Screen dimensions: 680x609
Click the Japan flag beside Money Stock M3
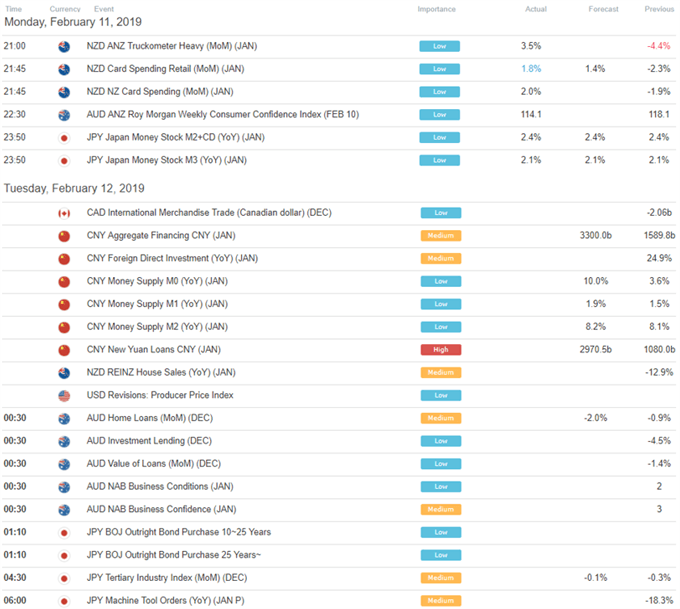coord(64,160)
